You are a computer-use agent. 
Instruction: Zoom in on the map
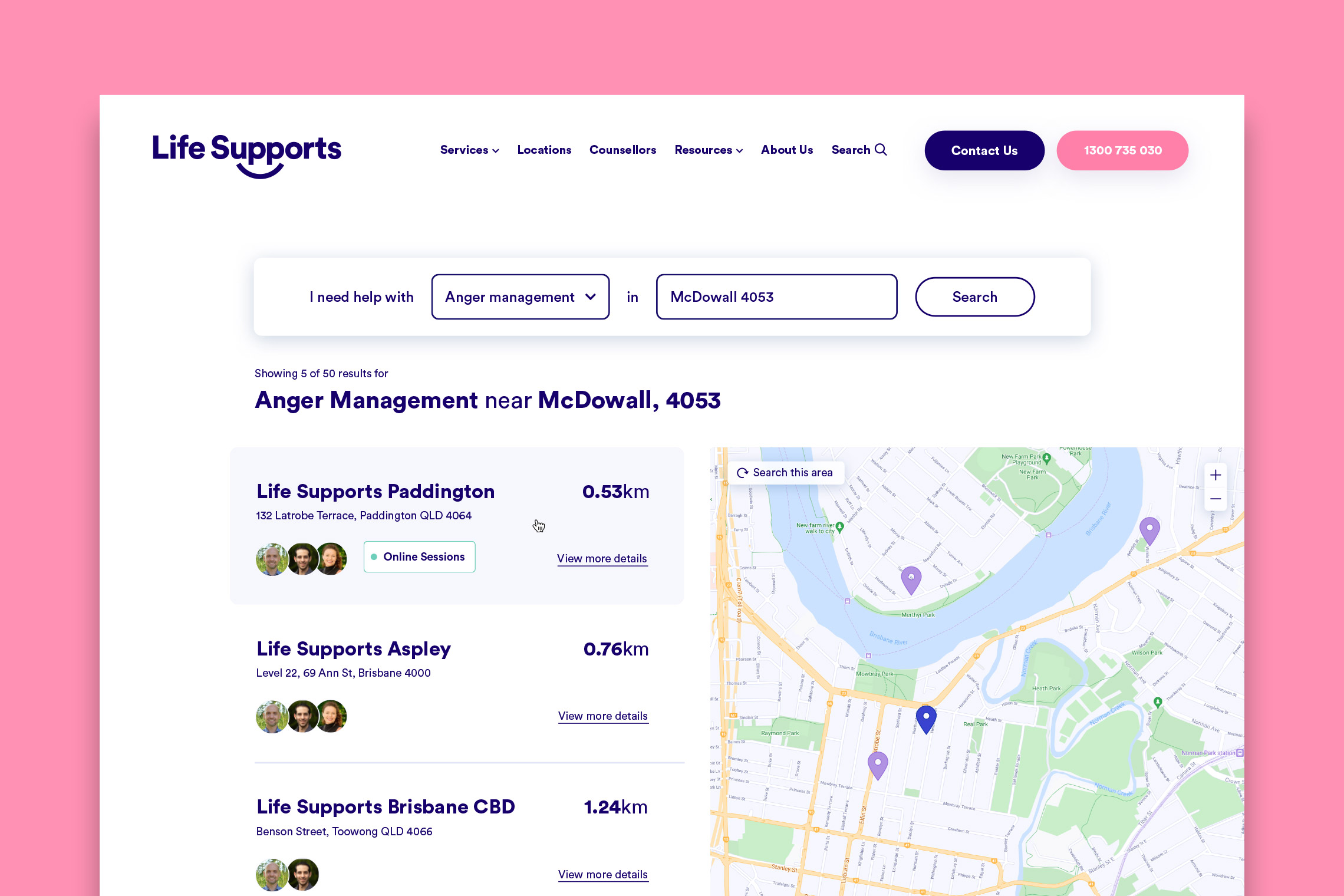point(1215,475)
